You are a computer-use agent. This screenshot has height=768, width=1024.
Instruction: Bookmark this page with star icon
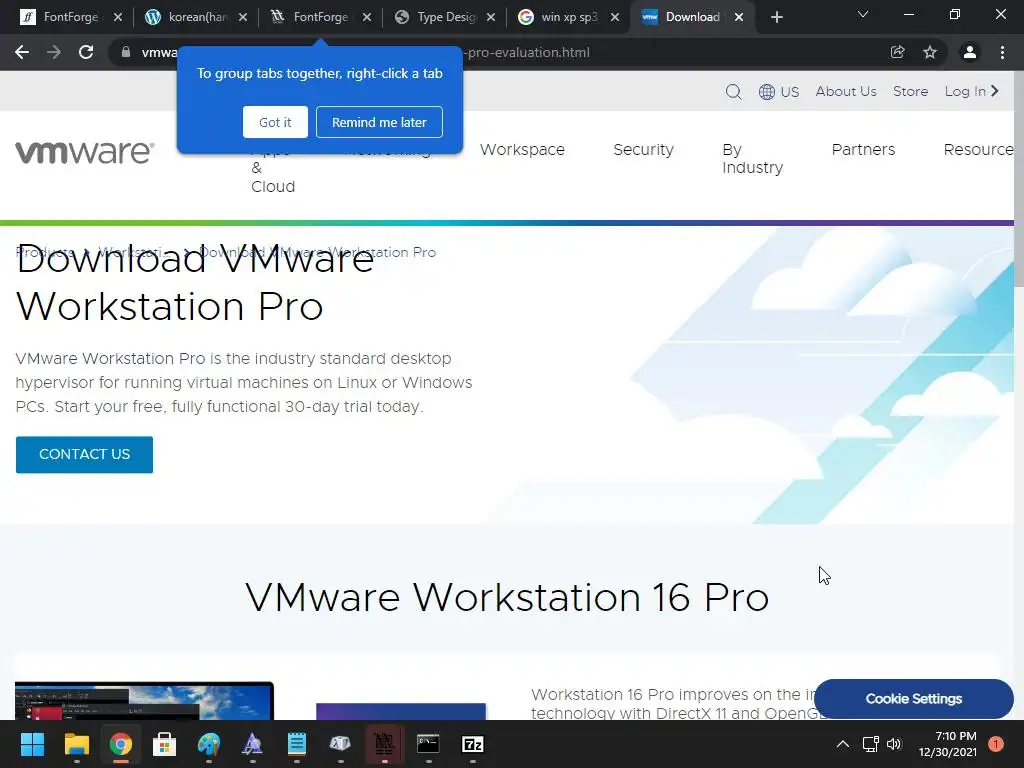[930, 52]
